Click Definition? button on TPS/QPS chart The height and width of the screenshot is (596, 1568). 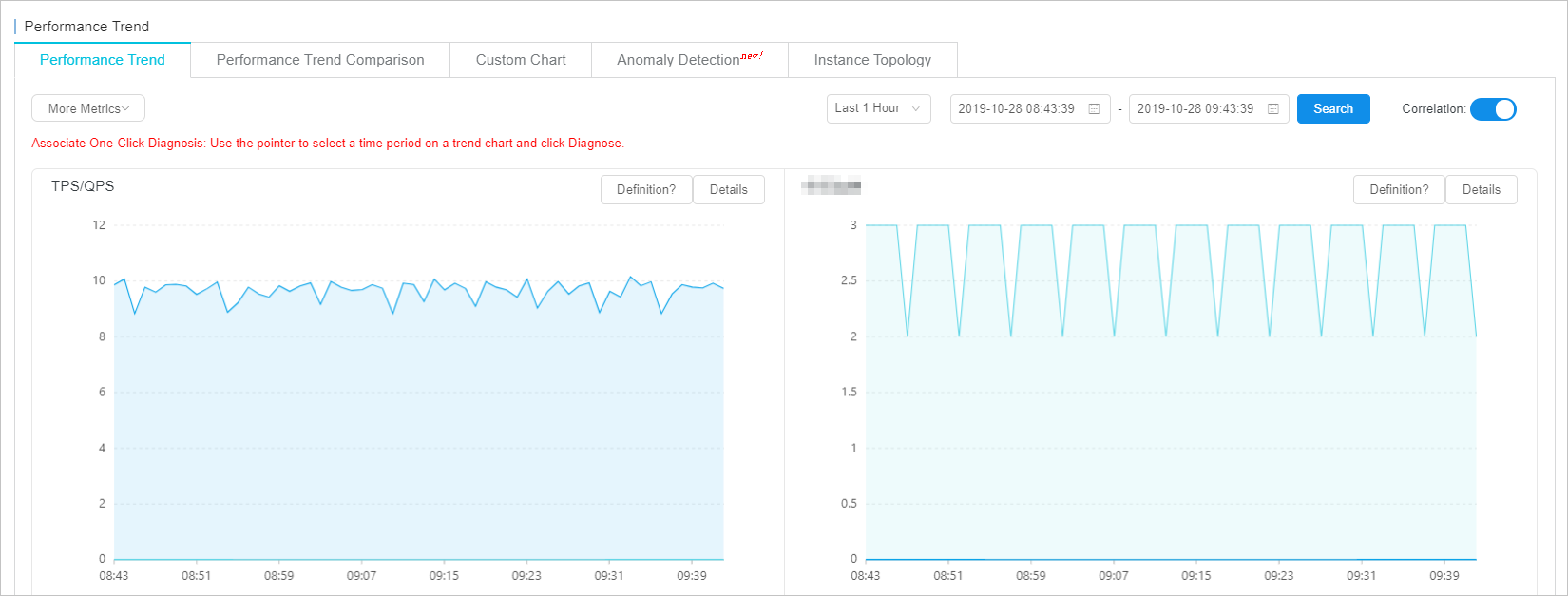pos(646,190)
